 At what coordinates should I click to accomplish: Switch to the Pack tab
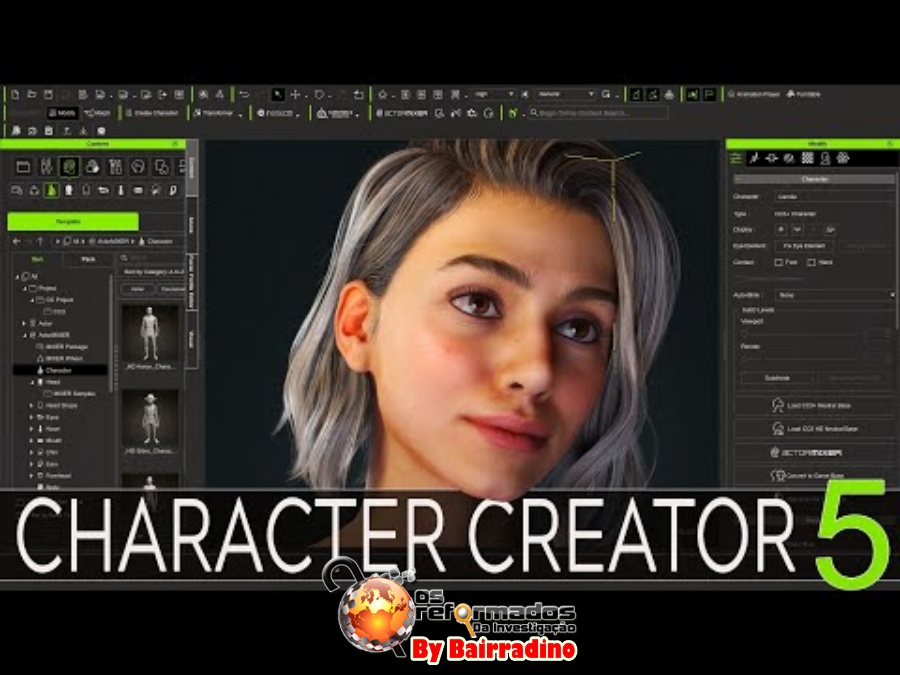click(87, 260)
